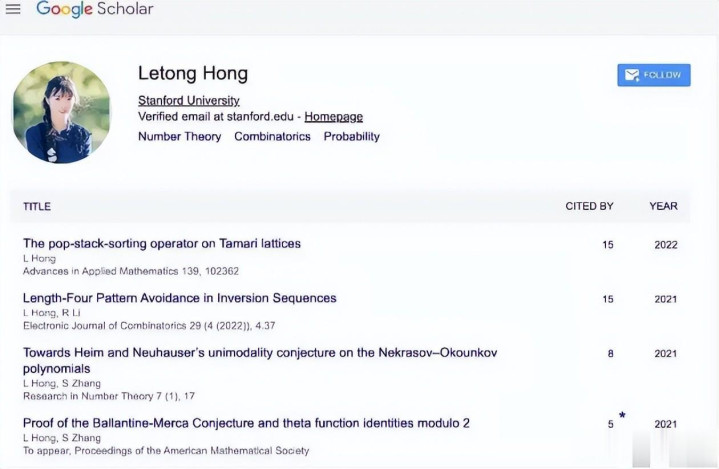Select the Combinatorics interest tag
719x469 pixels.
point(272,136)
